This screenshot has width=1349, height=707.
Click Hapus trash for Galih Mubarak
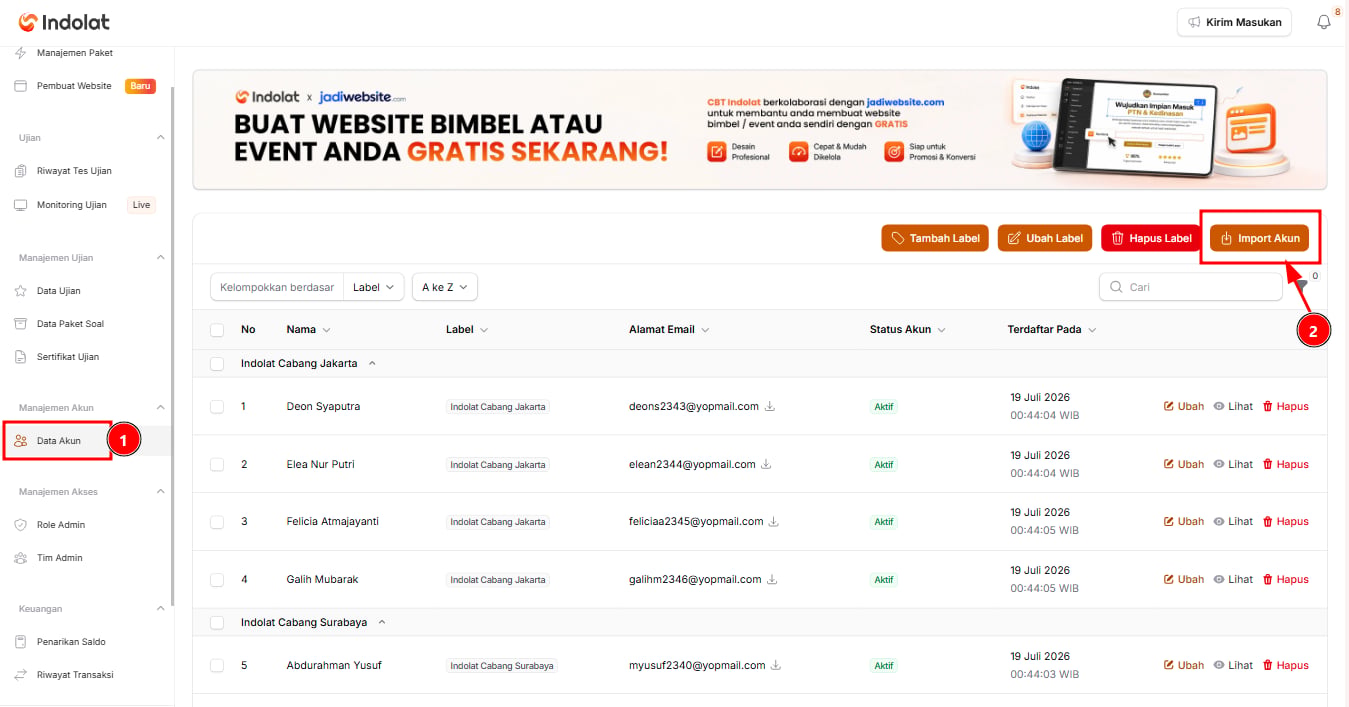coord(1286,580)
